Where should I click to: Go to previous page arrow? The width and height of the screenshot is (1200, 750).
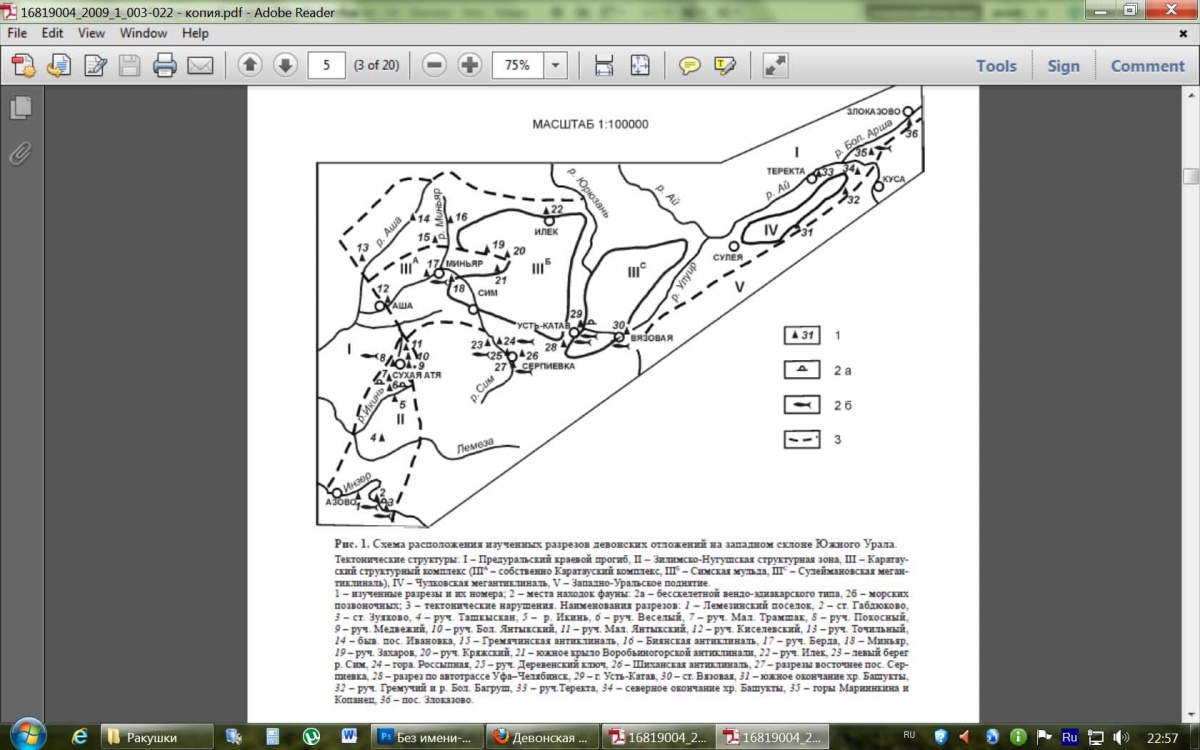pos(250,66)
